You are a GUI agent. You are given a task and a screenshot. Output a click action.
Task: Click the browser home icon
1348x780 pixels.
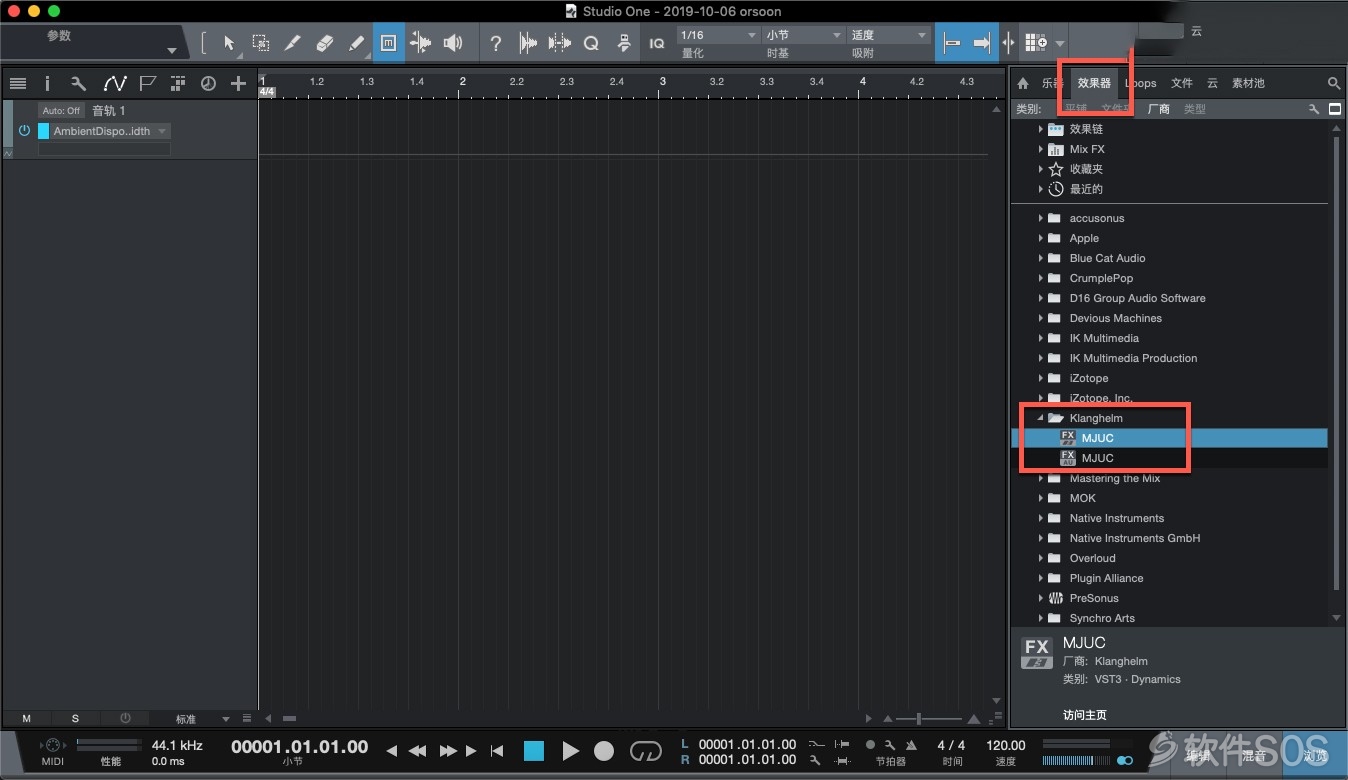[1023, 83]
